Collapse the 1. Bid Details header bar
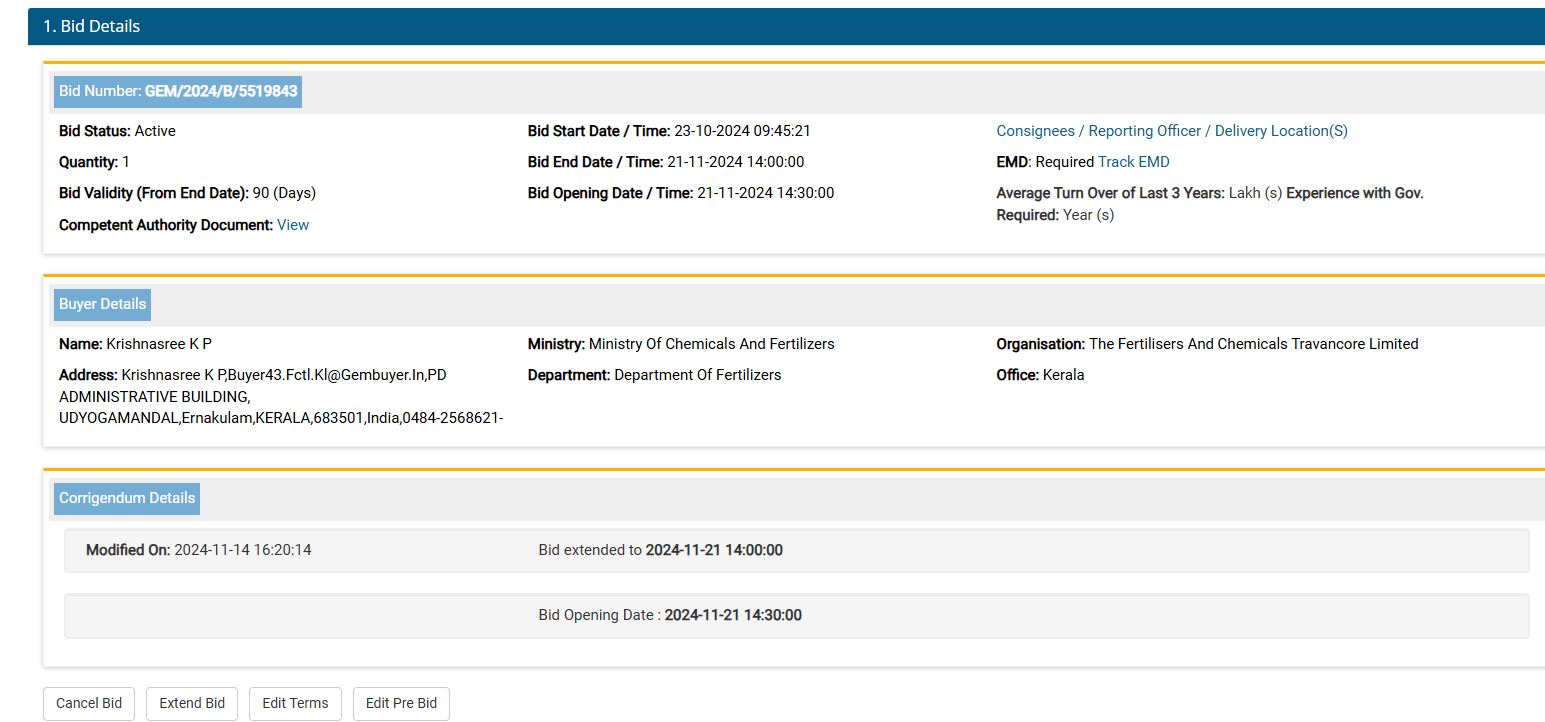1545x722 pixels. pyautogui.click(x=786, y=27)
